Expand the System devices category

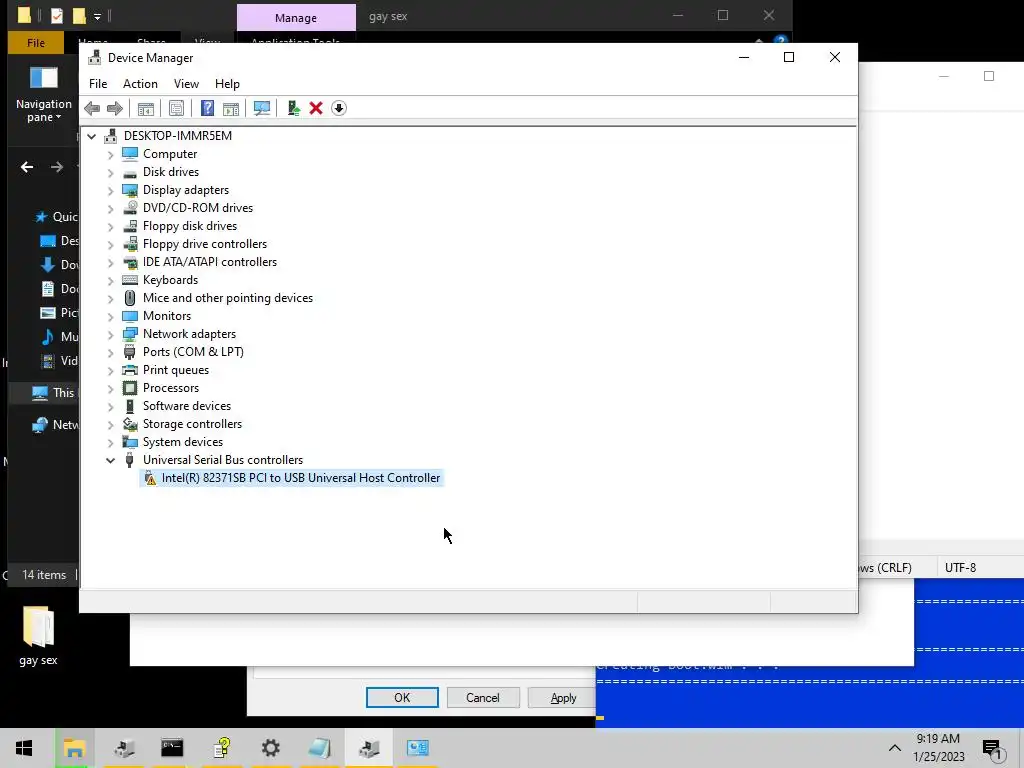tap(110, 443)
